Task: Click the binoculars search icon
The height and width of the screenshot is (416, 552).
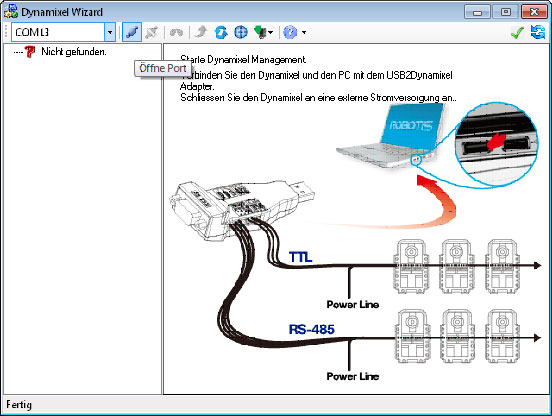Action: click(x=176, y=32)
